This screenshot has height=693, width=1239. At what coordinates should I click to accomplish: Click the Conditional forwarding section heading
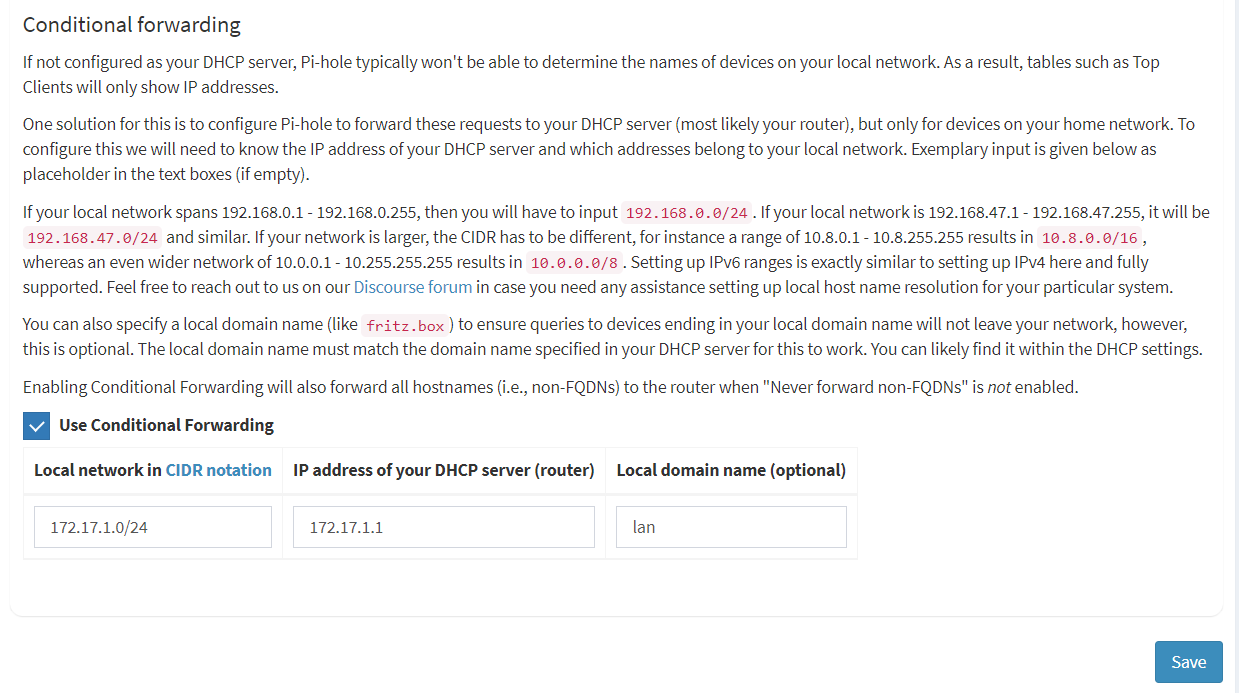point(132,25)
